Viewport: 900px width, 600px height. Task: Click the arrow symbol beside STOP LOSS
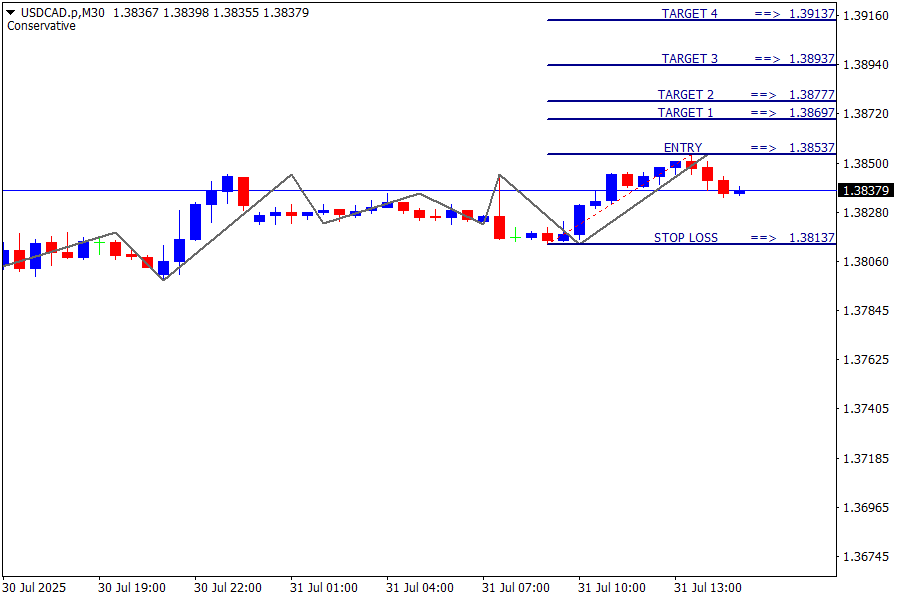[763, 238]
